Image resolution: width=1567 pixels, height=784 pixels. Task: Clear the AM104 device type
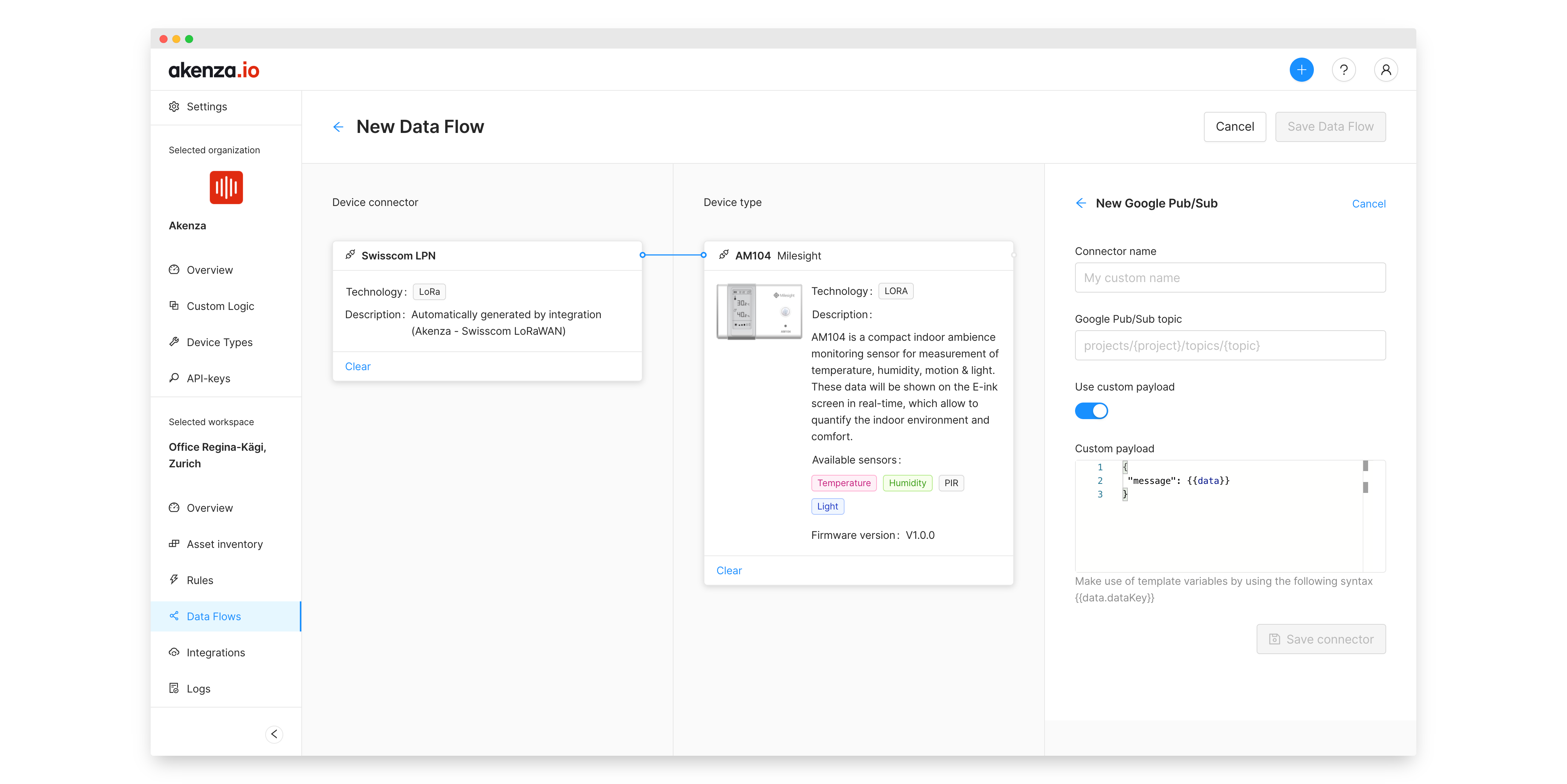pyautogui.click(x=729, y=570)
